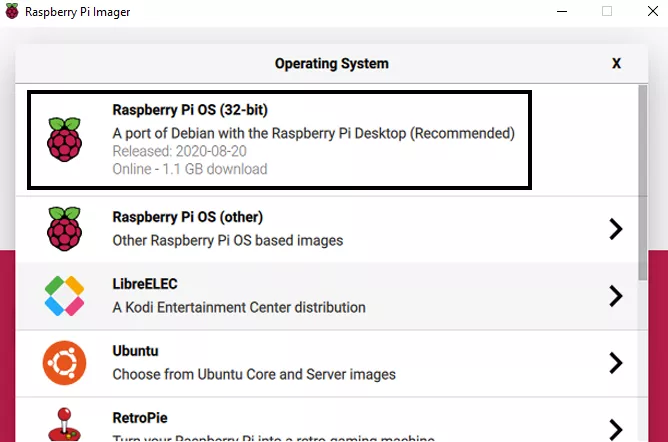The height and width of the screenshot is (442, 668).
Task: Click the LibreELEC colorful diamond logo
Action: click(64, 296)
